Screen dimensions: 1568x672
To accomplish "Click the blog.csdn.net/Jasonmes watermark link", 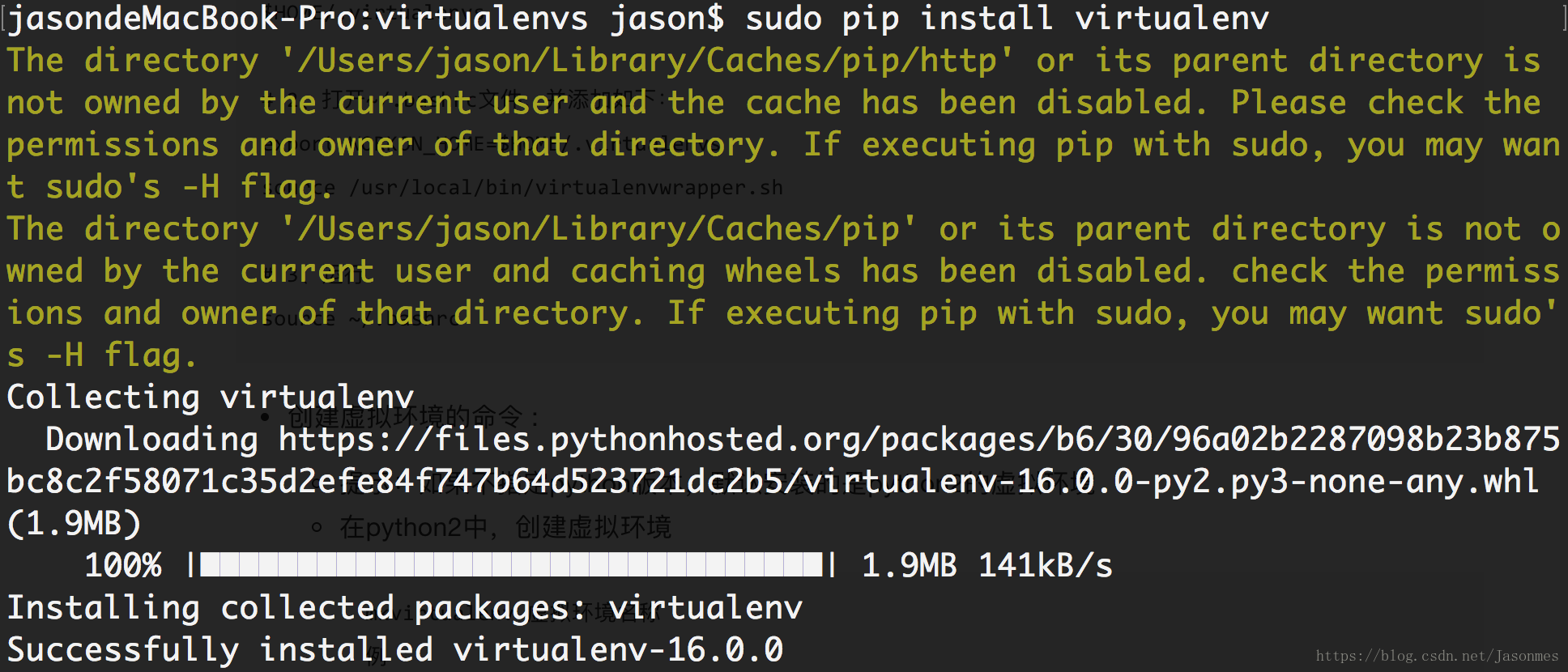I will 1437,656.
